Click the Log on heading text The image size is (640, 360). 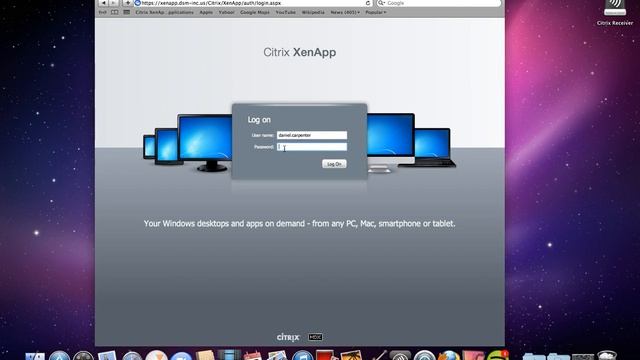click(259, 120)
